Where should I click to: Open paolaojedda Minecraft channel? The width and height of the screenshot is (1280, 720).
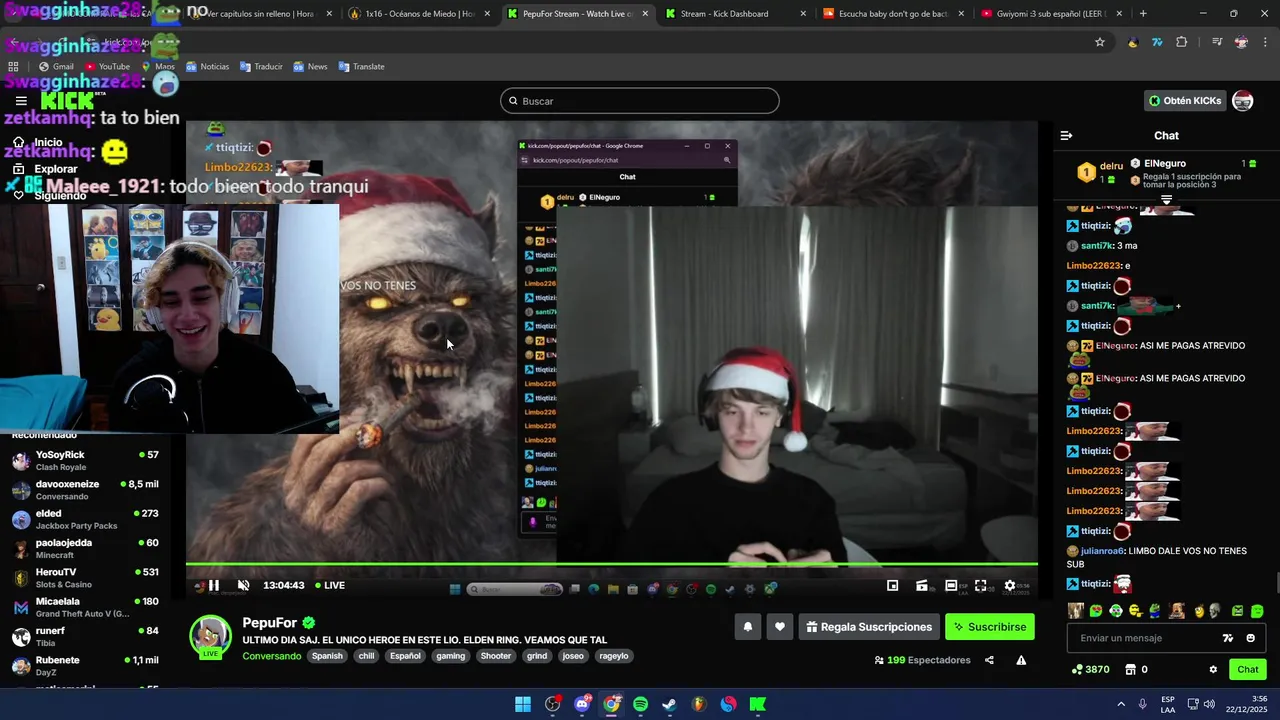click(85, 548)
